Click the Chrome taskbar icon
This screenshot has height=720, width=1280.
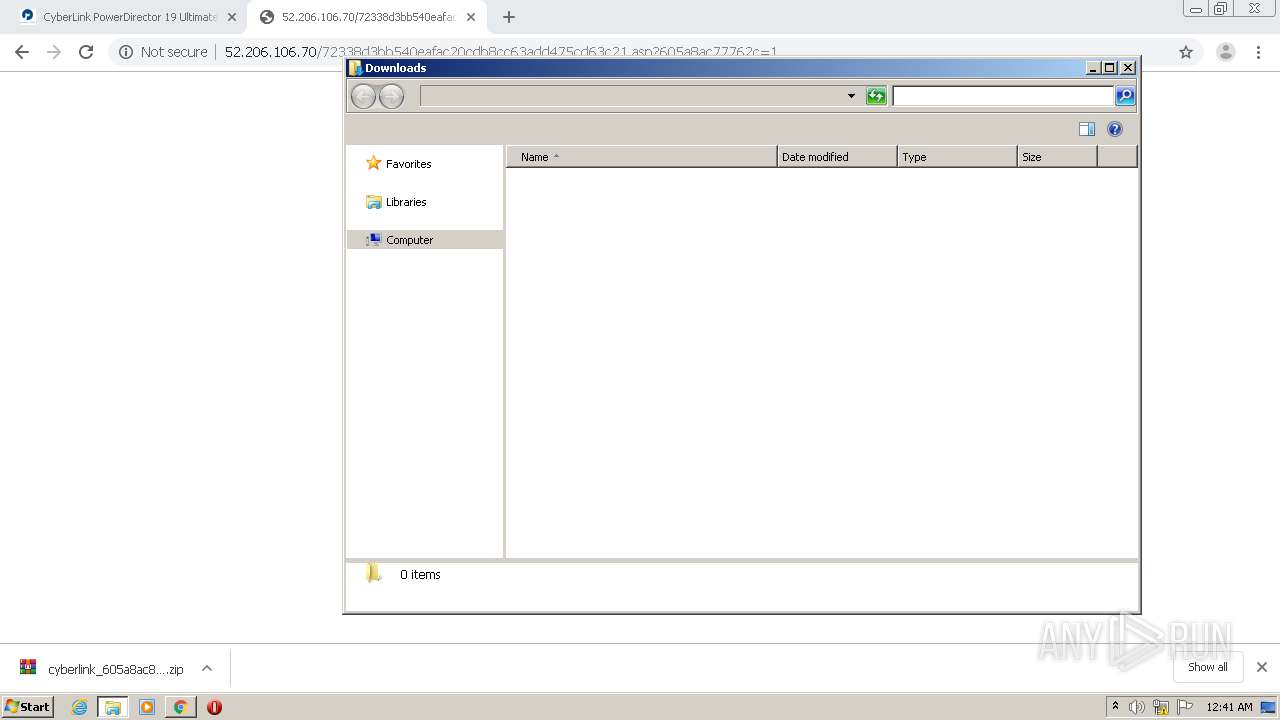pos(181,707)
